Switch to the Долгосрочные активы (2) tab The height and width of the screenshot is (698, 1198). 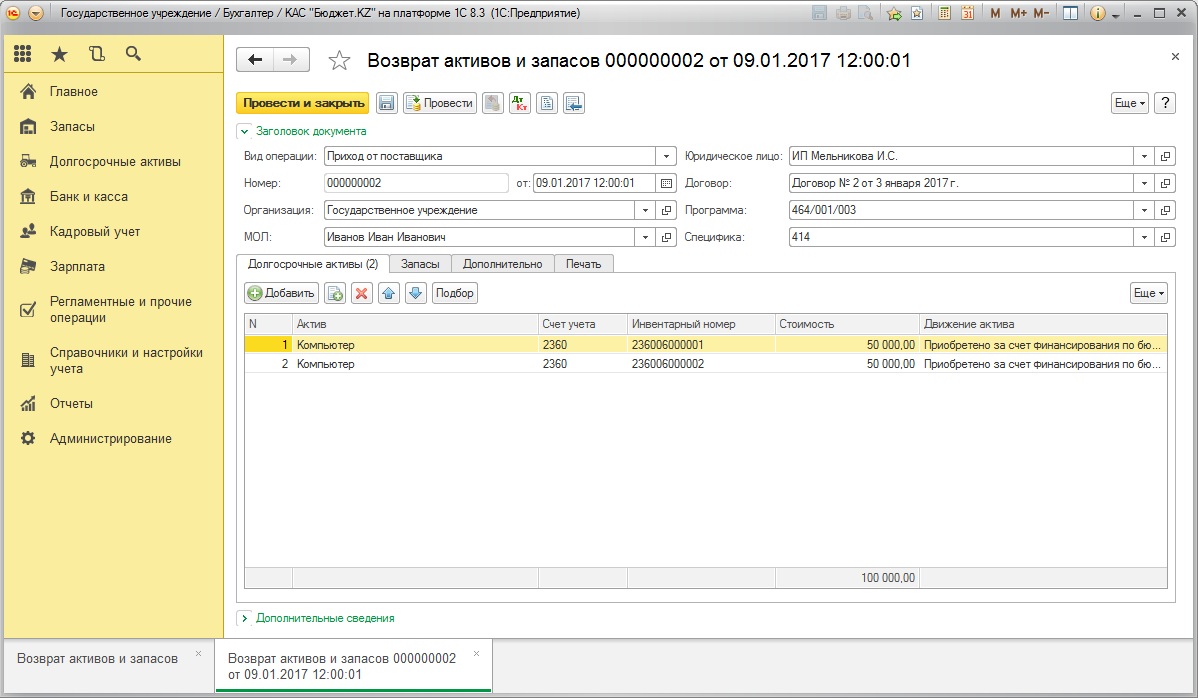[x=312, y=264]
